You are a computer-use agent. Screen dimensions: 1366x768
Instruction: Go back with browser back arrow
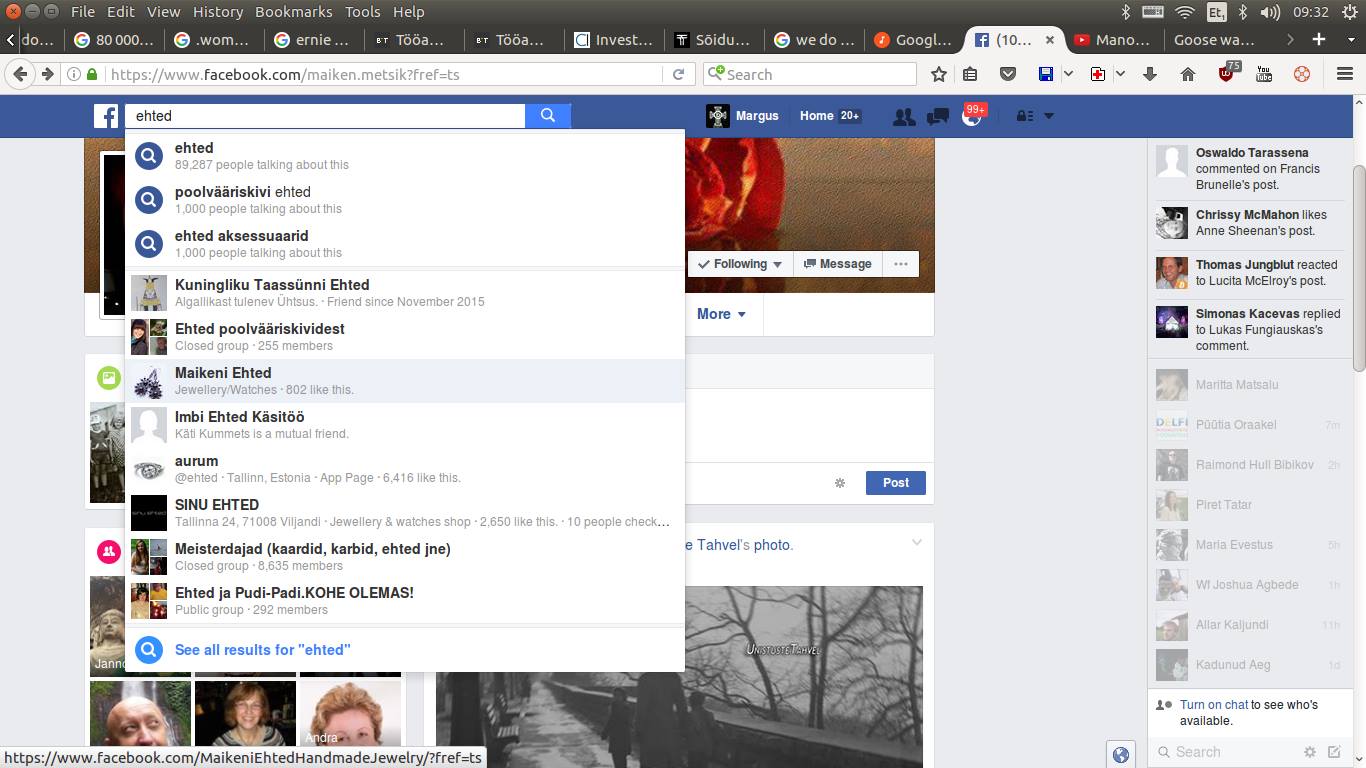coord(19,74)
